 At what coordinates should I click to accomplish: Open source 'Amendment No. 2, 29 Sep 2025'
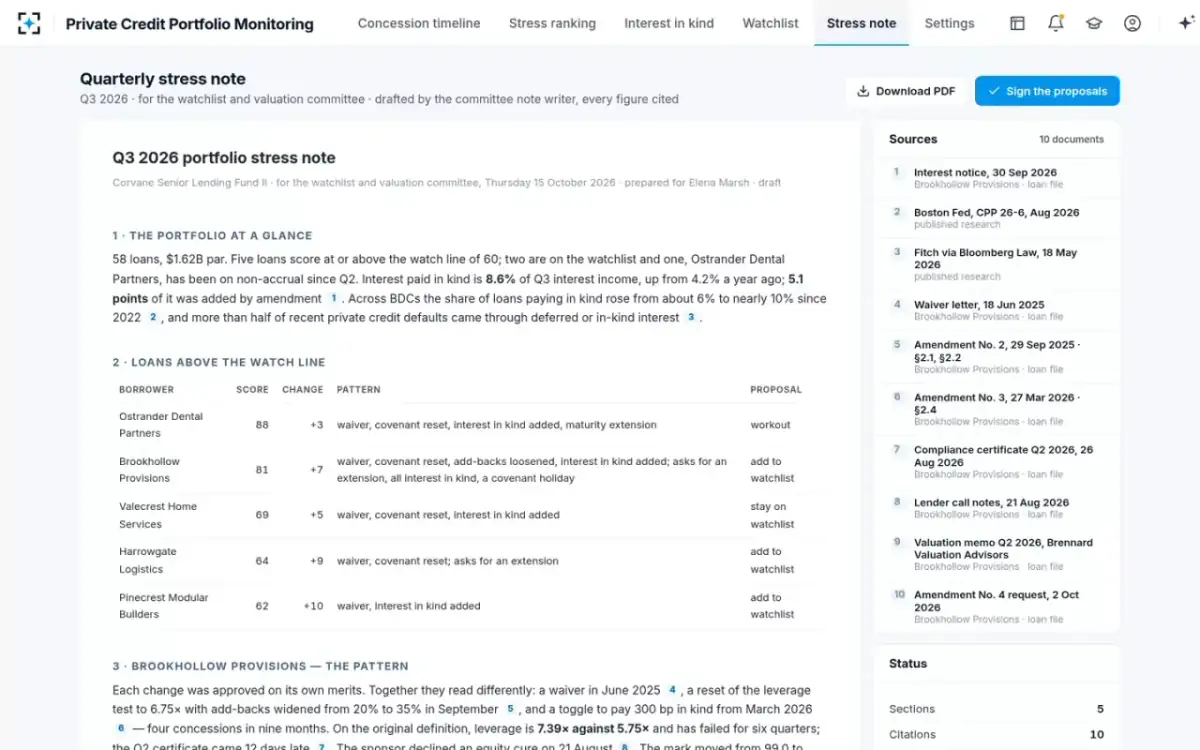996,356
